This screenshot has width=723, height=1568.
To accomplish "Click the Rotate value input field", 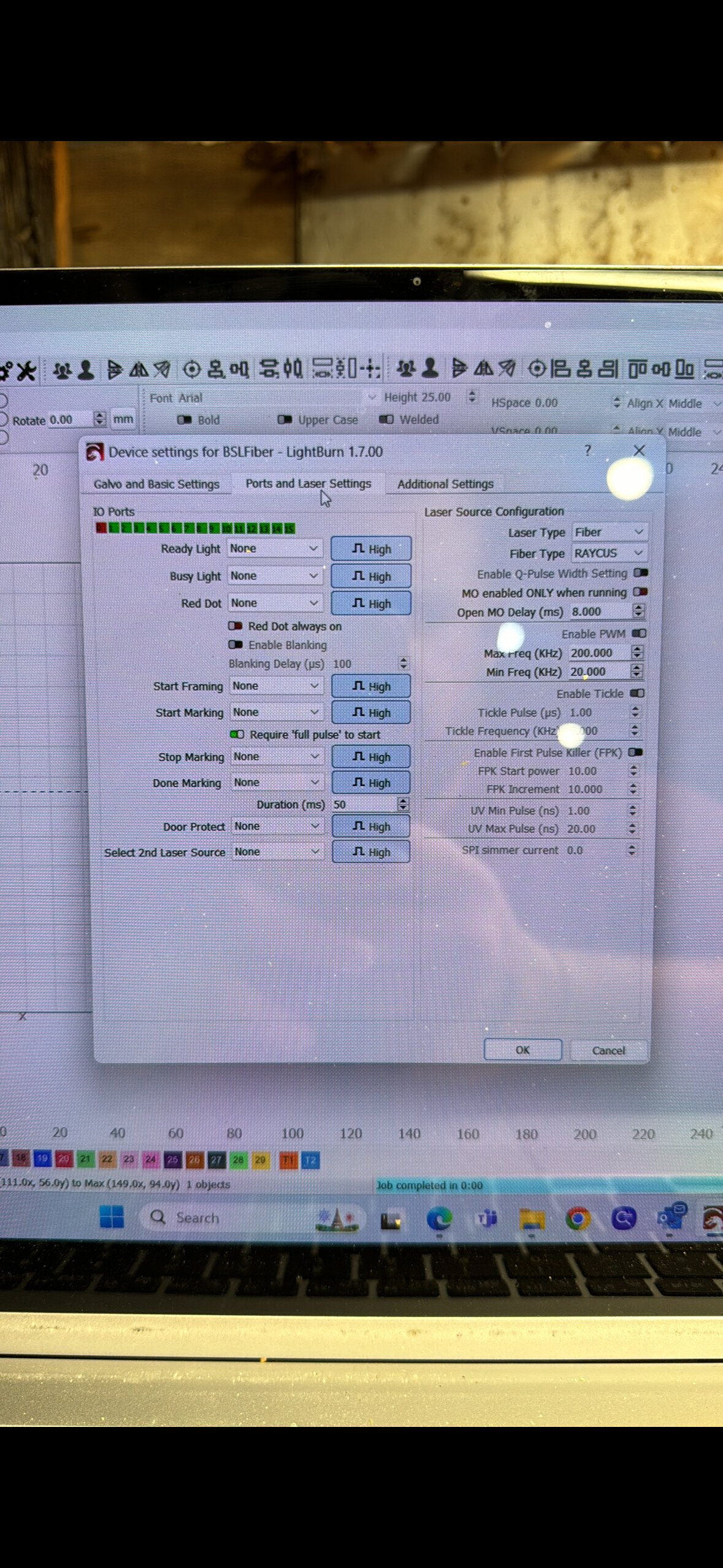I will click(x=71, y=420).
